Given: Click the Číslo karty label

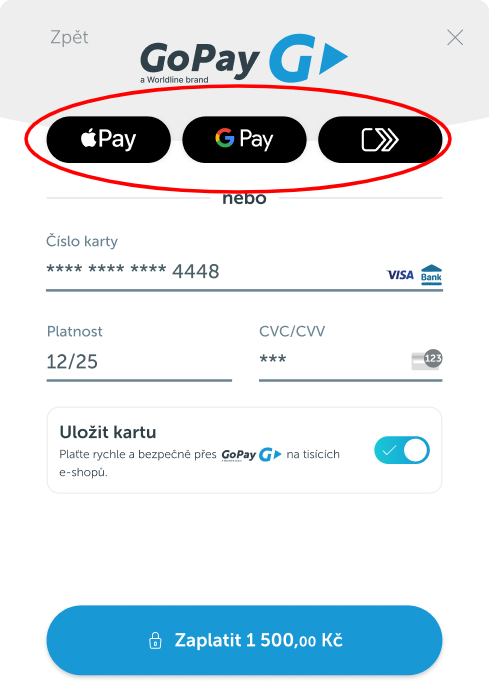Looking at the screenshot, I should 82,241.
